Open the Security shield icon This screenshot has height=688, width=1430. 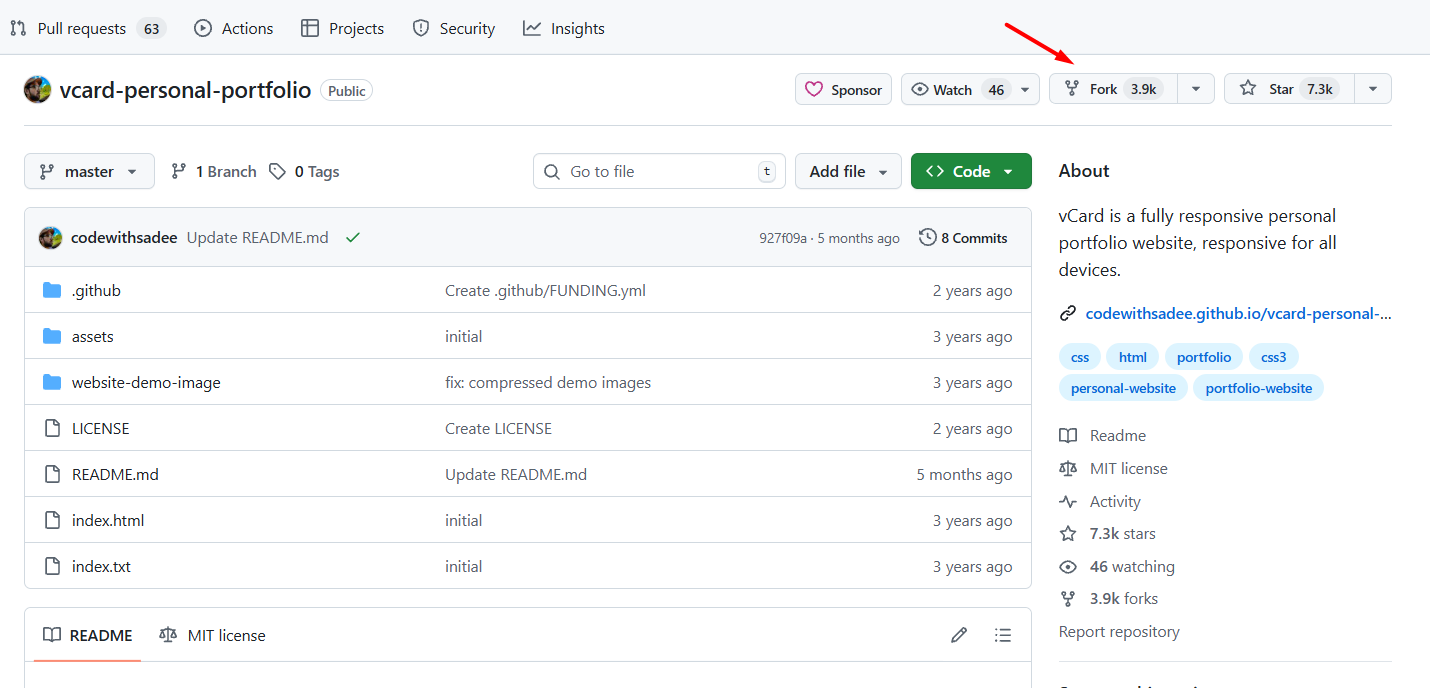[x=419, y=28]
